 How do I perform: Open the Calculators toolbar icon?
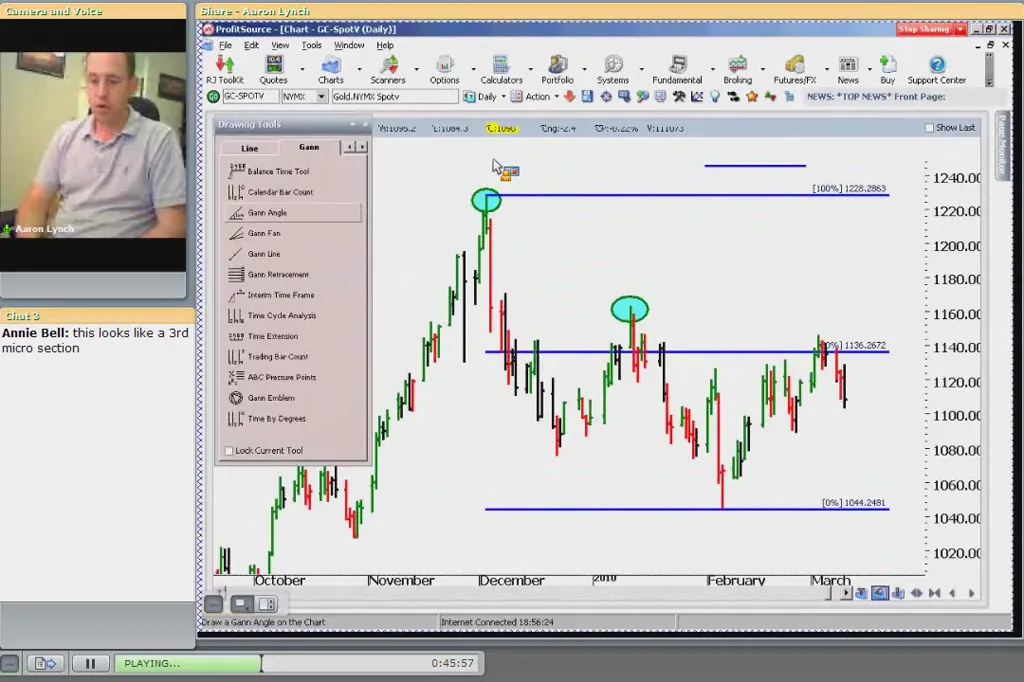501,69
